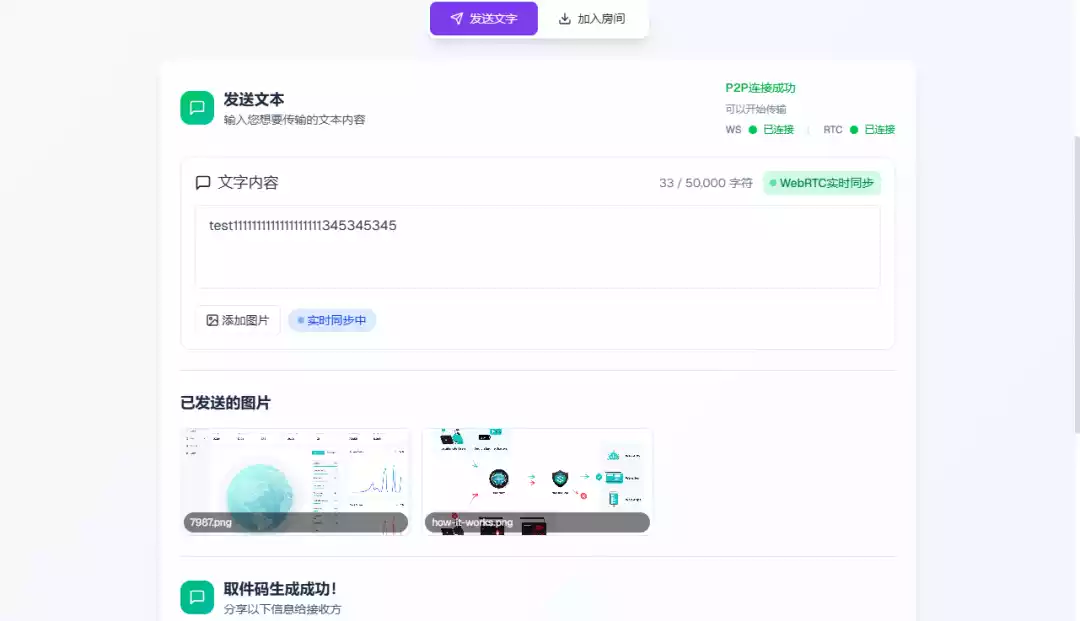Open the how-it-works.png image thumbnail
Image resolution: width=1080 pixels, height=621 pixels.
coord(537,481)
